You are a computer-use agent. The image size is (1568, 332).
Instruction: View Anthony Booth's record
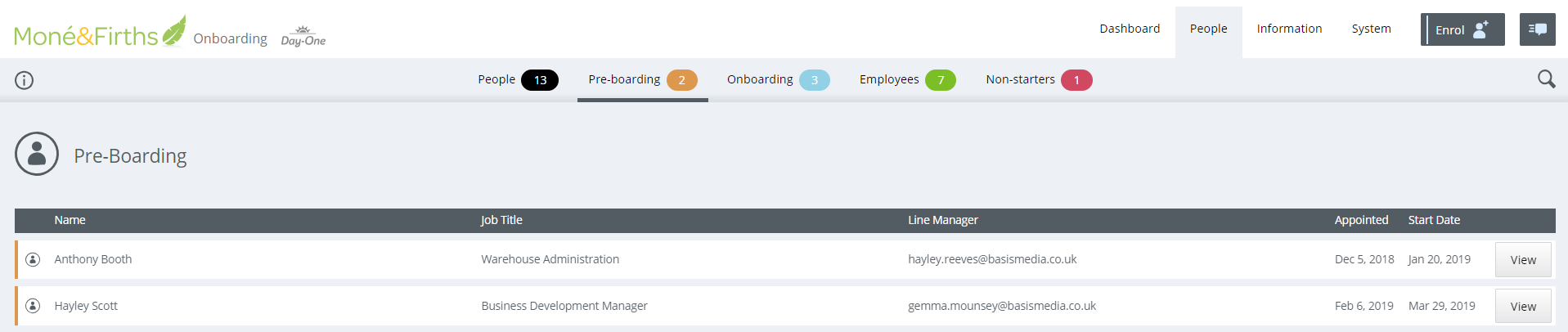1522,260
